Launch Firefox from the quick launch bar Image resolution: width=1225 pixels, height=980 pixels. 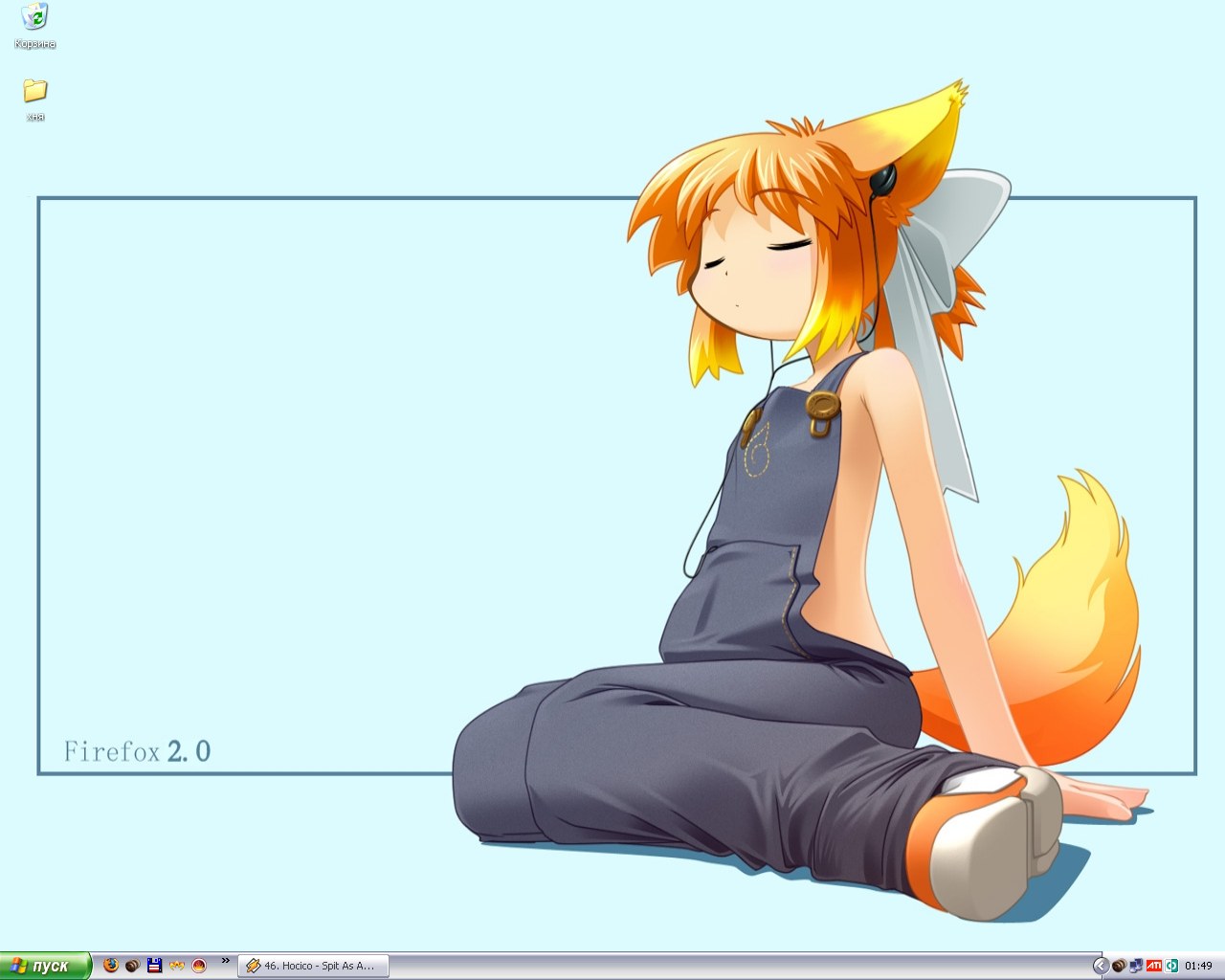[111, 966]
